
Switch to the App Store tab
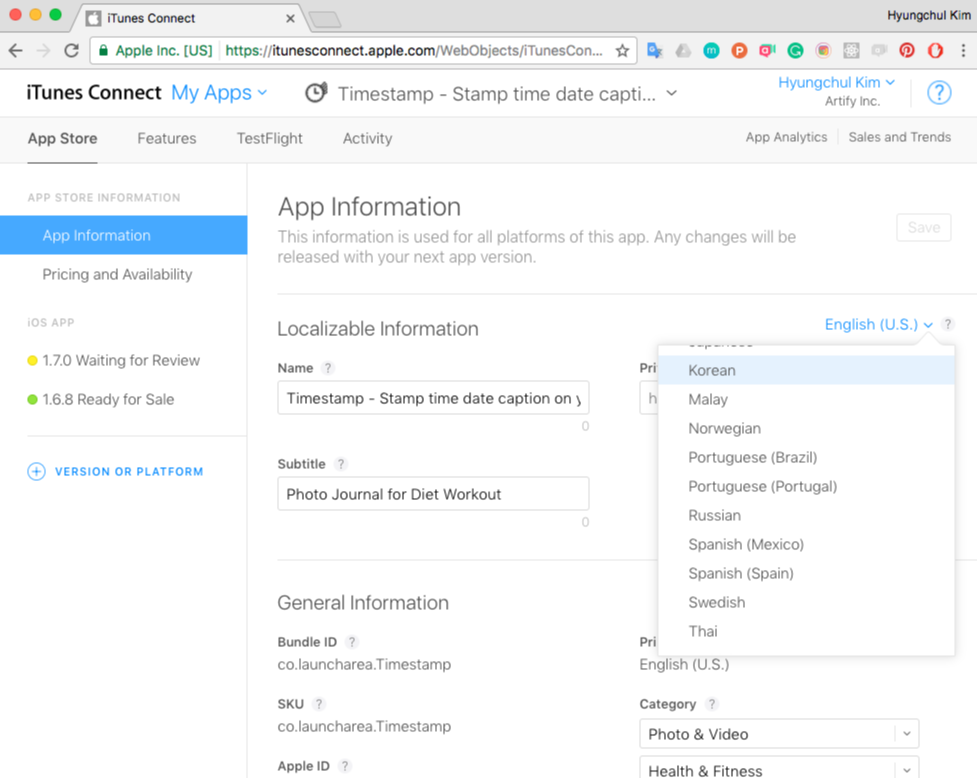point(62,138)
